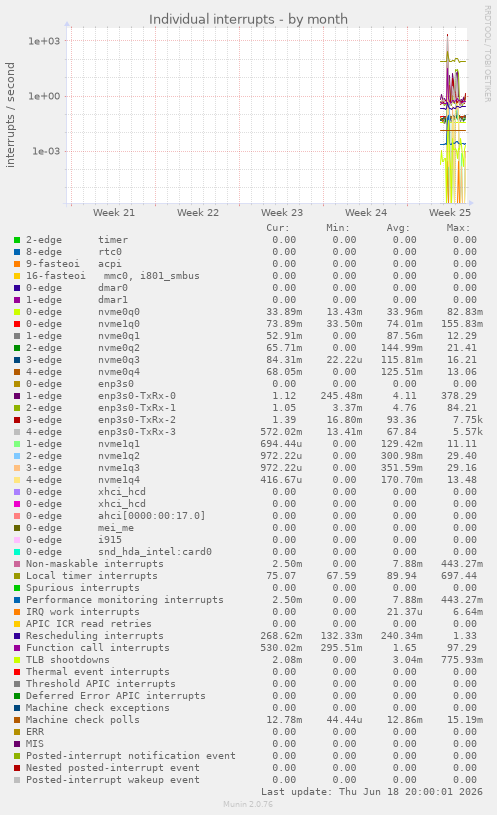Click the Function call interrupts label
Screen dimensions: 497x815
[x=98, y=648]
